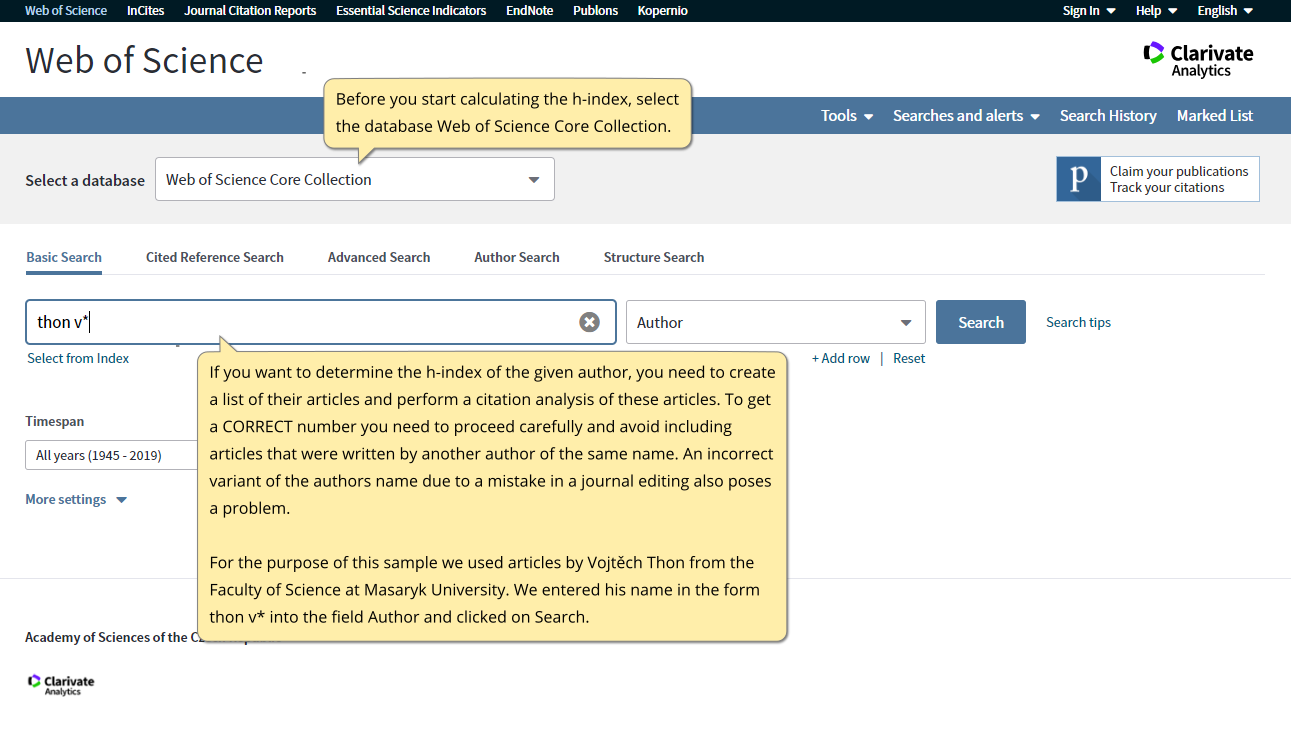The width and height of the screenshot is (1291, 735).
Task: Click the Clarivate Analytics logo in header
Action: [x=1198, y=60]
